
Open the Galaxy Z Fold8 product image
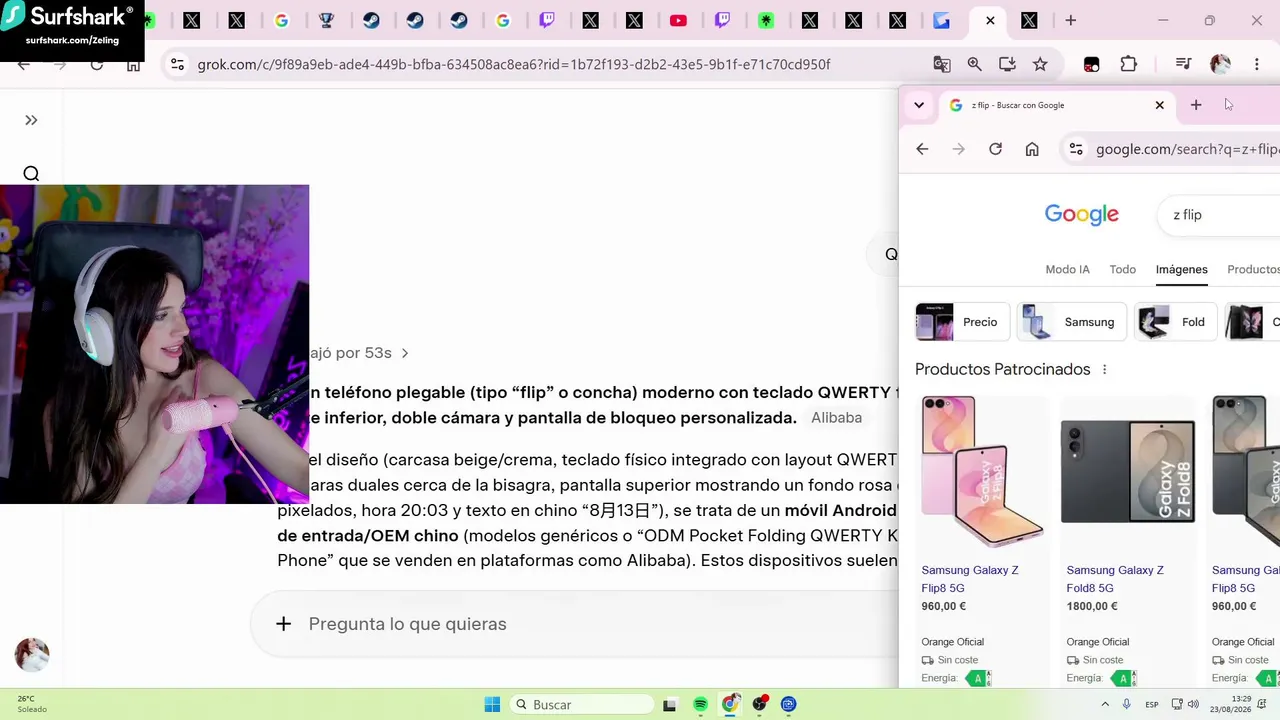click(x=1127, y=472)
